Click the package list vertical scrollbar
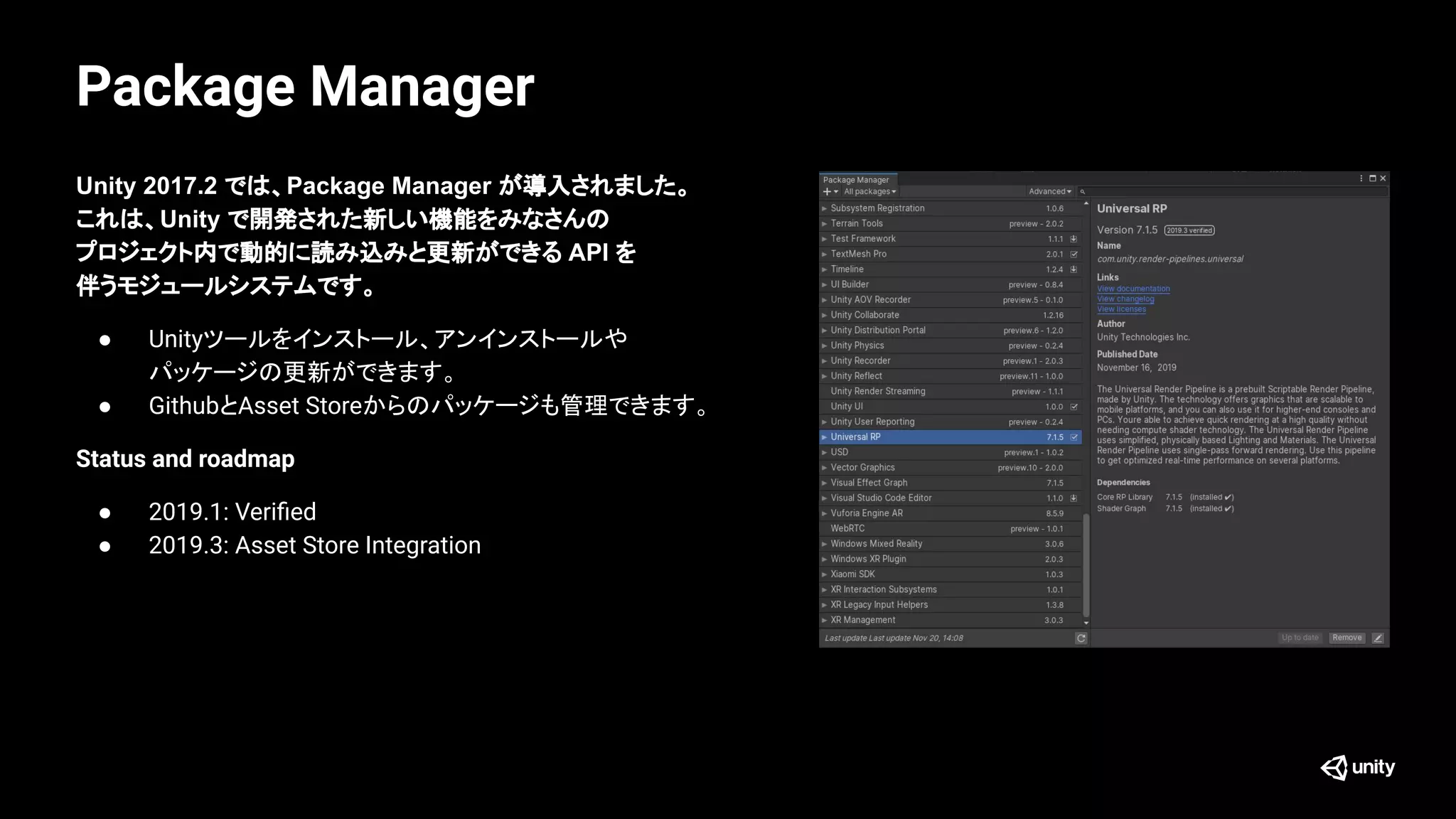The image size is (1456, 819). tap(1086, 565)
